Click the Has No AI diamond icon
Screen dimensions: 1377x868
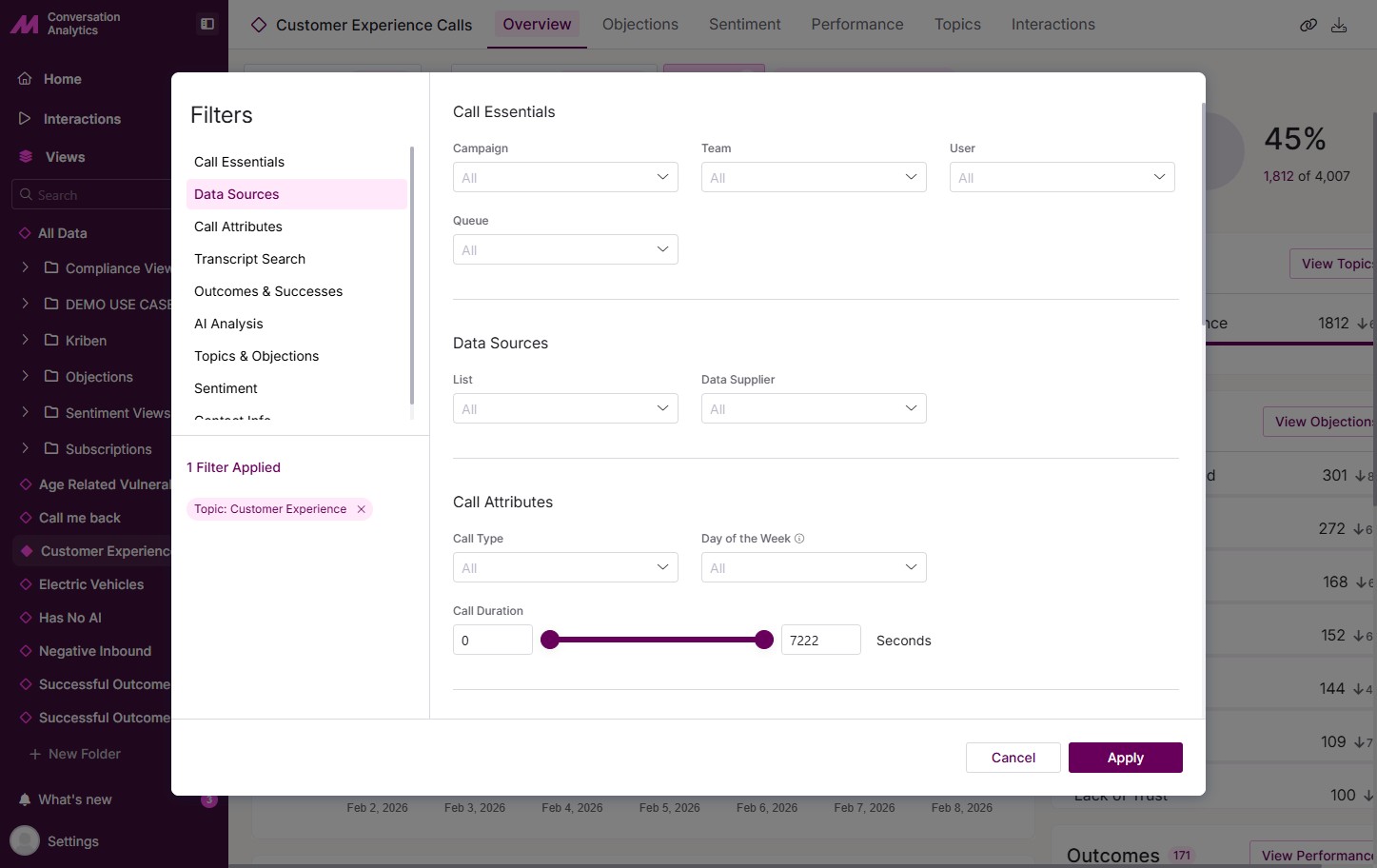click(x=26, y=618)
